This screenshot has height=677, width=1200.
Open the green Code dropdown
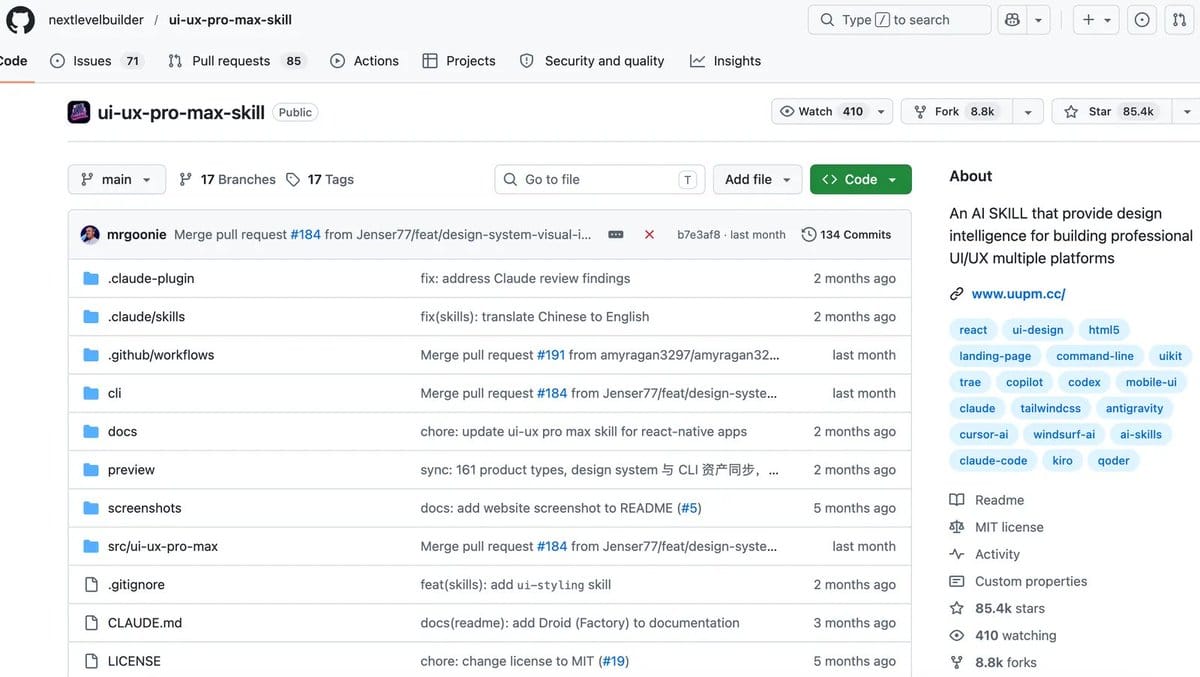[x=861, y=179]
